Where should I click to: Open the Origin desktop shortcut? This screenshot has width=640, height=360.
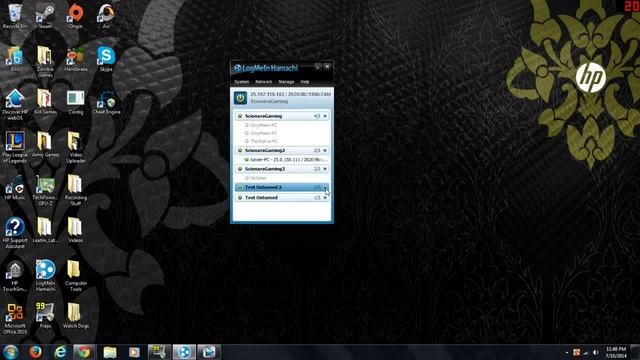76,16
